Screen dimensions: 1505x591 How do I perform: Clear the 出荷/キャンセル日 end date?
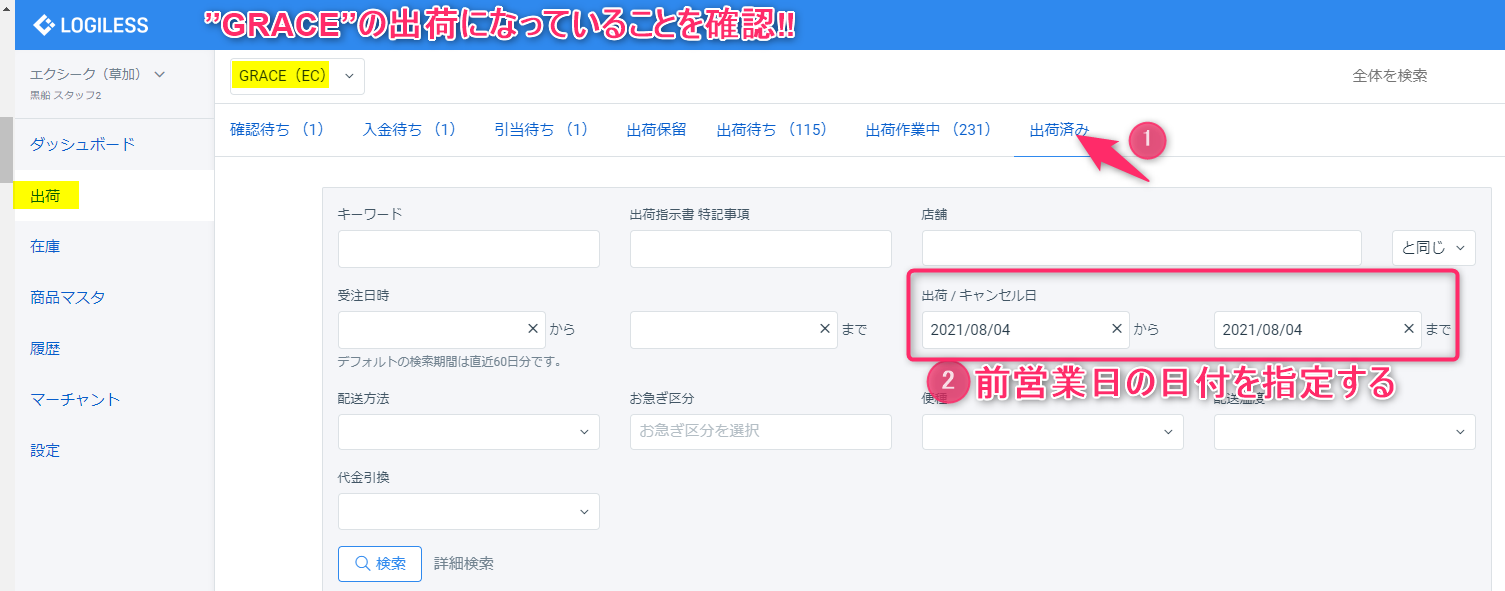point(1408,328)
